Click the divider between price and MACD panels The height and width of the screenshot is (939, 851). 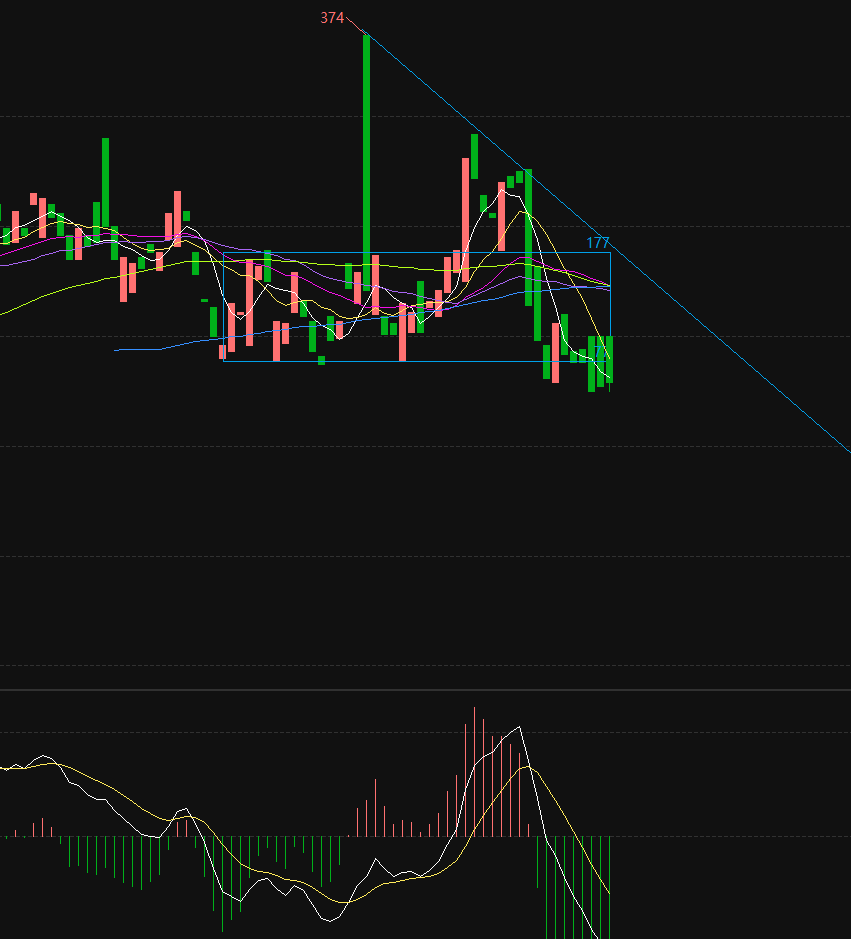coord(425,690)
